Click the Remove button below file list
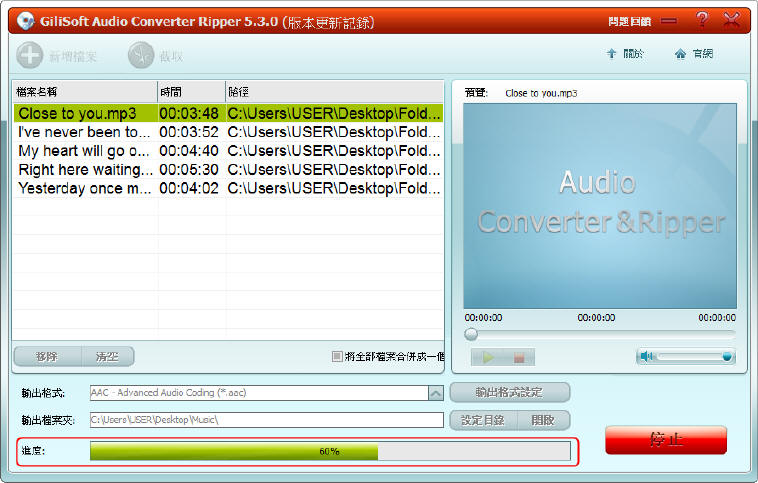The image size is (758, 483). (x=46, y=356)
